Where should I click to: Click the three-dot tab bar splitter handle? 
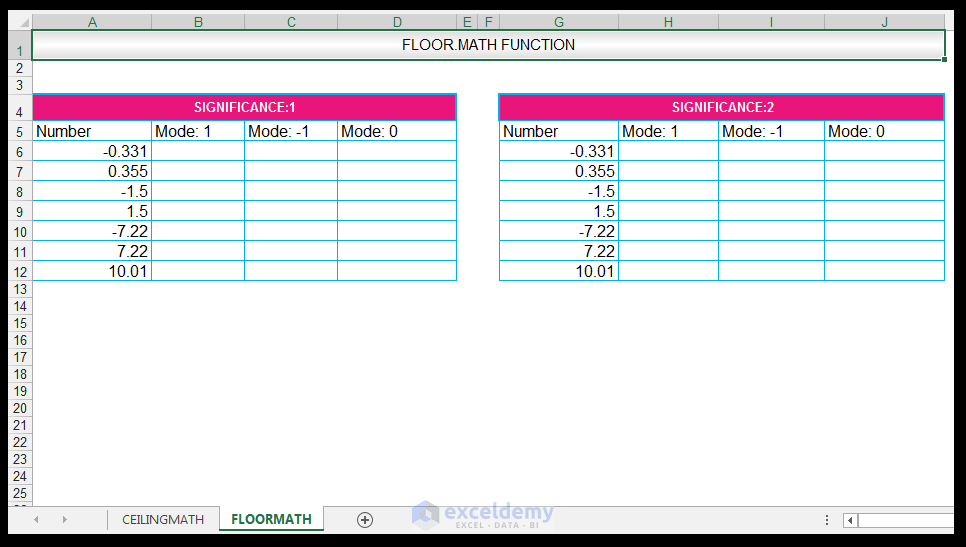(827, 521)
